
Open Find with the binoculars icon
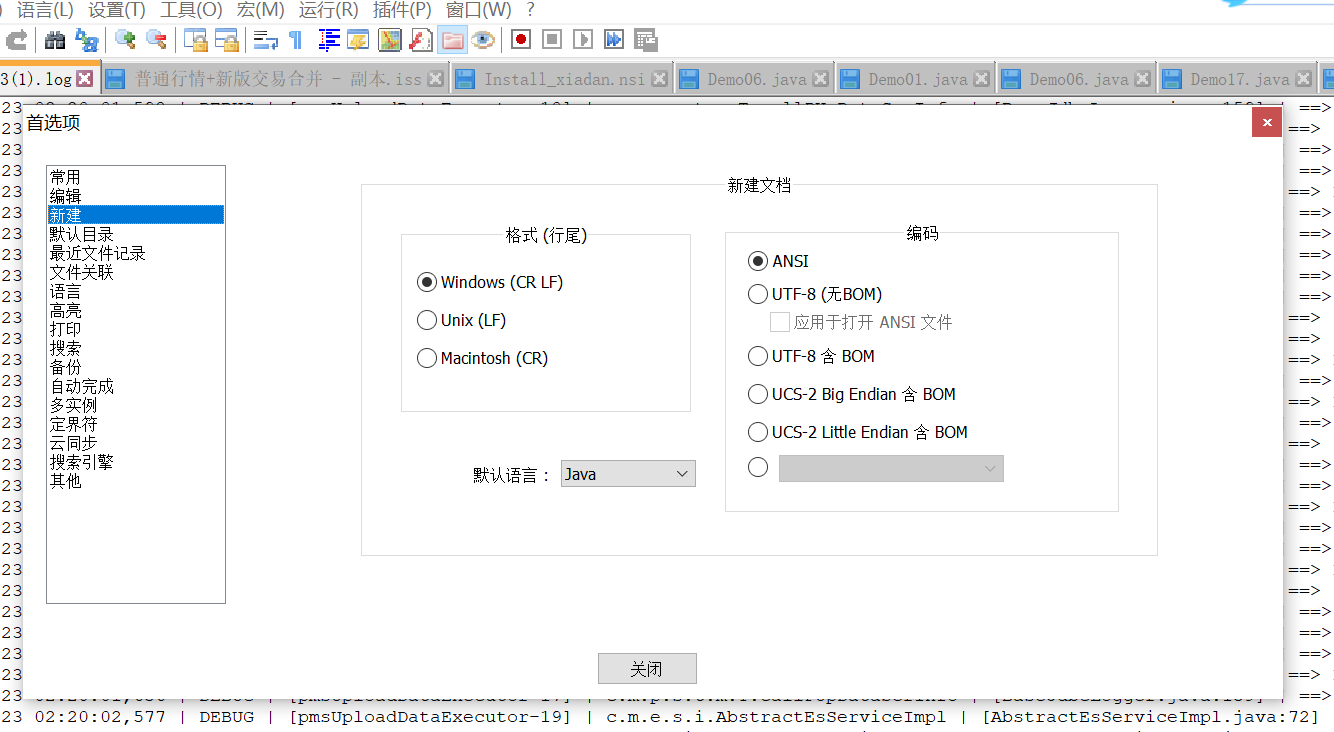56,40
